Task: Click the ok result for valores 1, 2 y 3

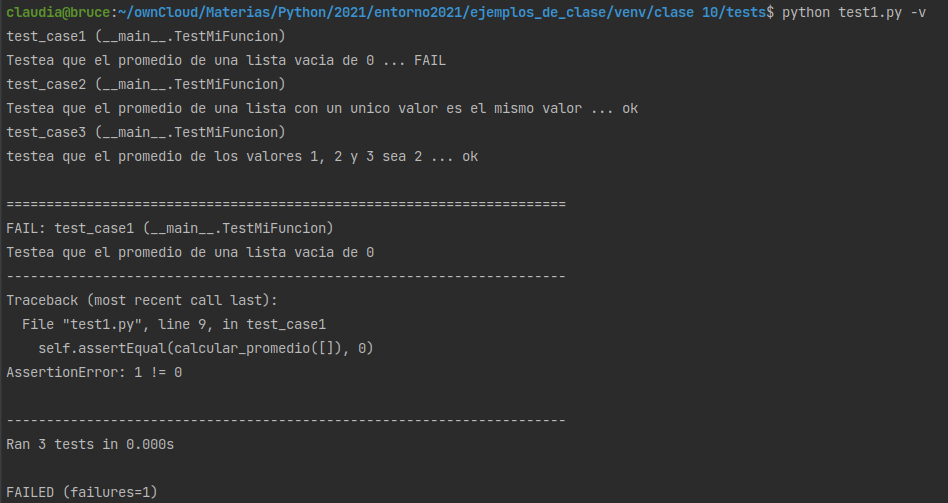Action: pos(470,156)
